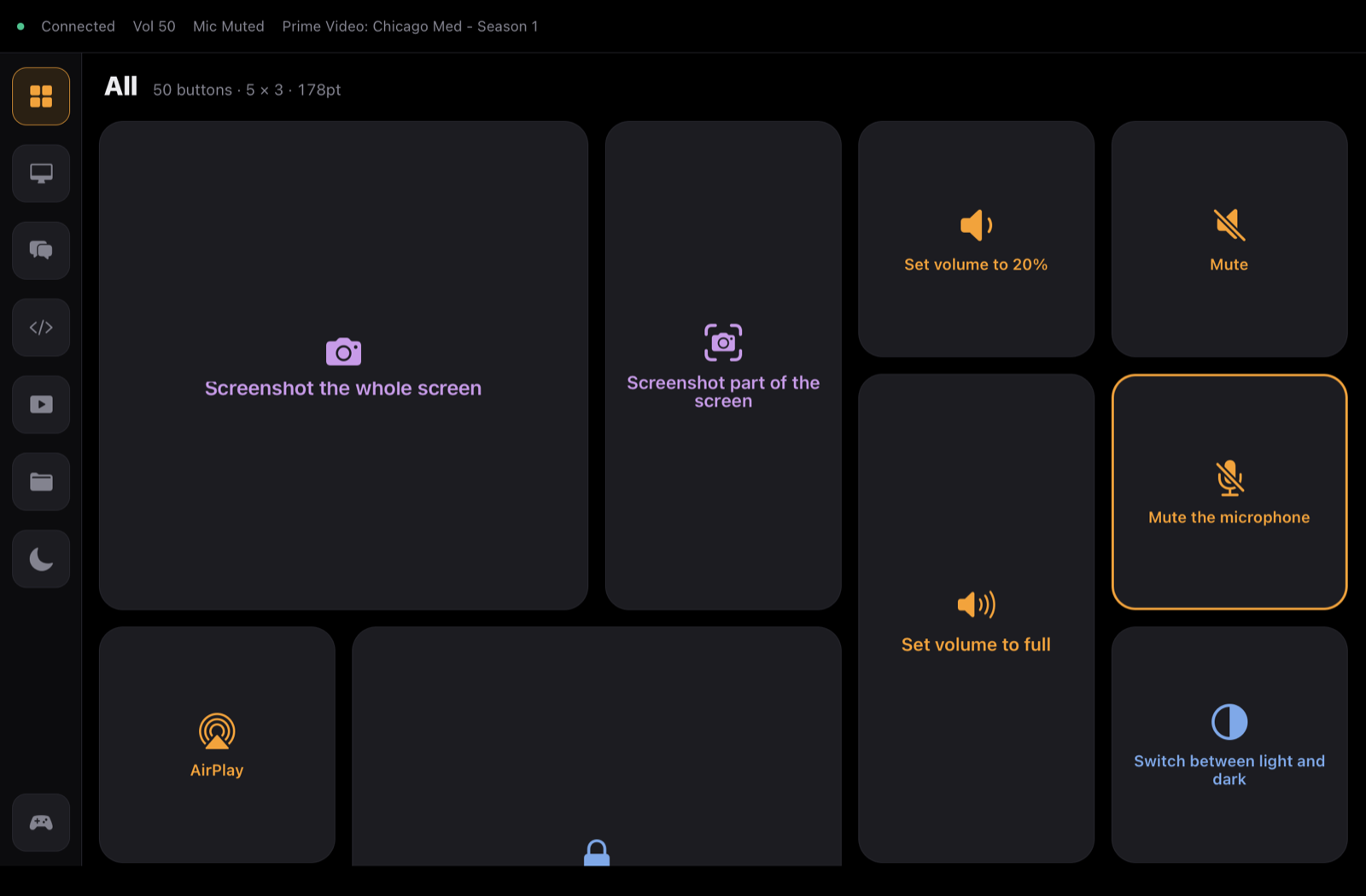Image resolution: width=1366 pixels, height=896 pixels.
Task: Click Prime Video: Chicago Med now-playing text
Action: pos(411,26)
